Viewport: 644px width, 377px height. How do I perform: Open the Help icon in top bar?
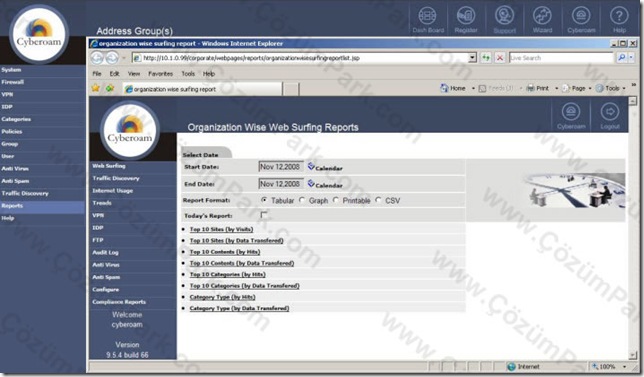click(x=619, y=16)
